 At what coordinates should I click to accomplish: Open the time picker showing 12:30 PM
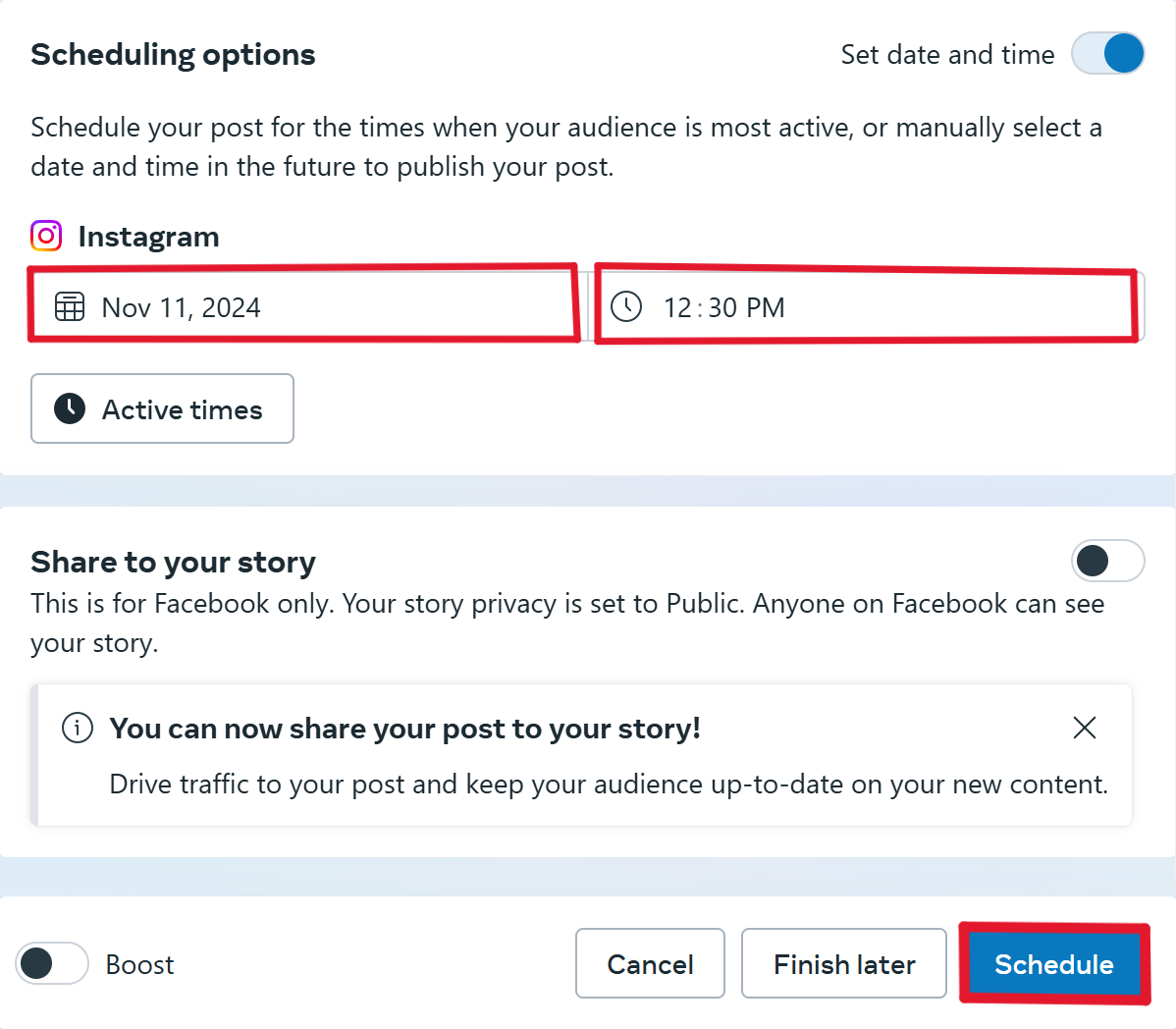pos(864,306)
